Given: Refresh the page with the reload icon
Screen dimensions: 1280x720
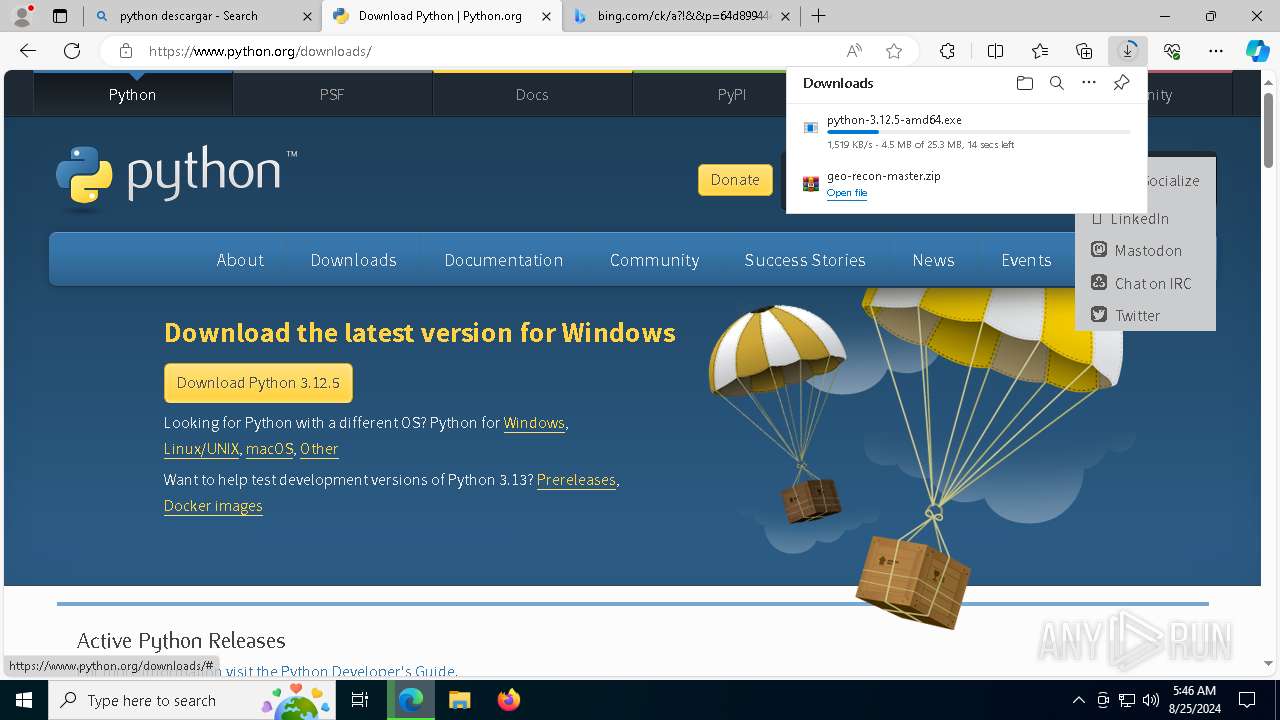Looking at the screenshot, I should pyautogui.click(x=72, y=51).
